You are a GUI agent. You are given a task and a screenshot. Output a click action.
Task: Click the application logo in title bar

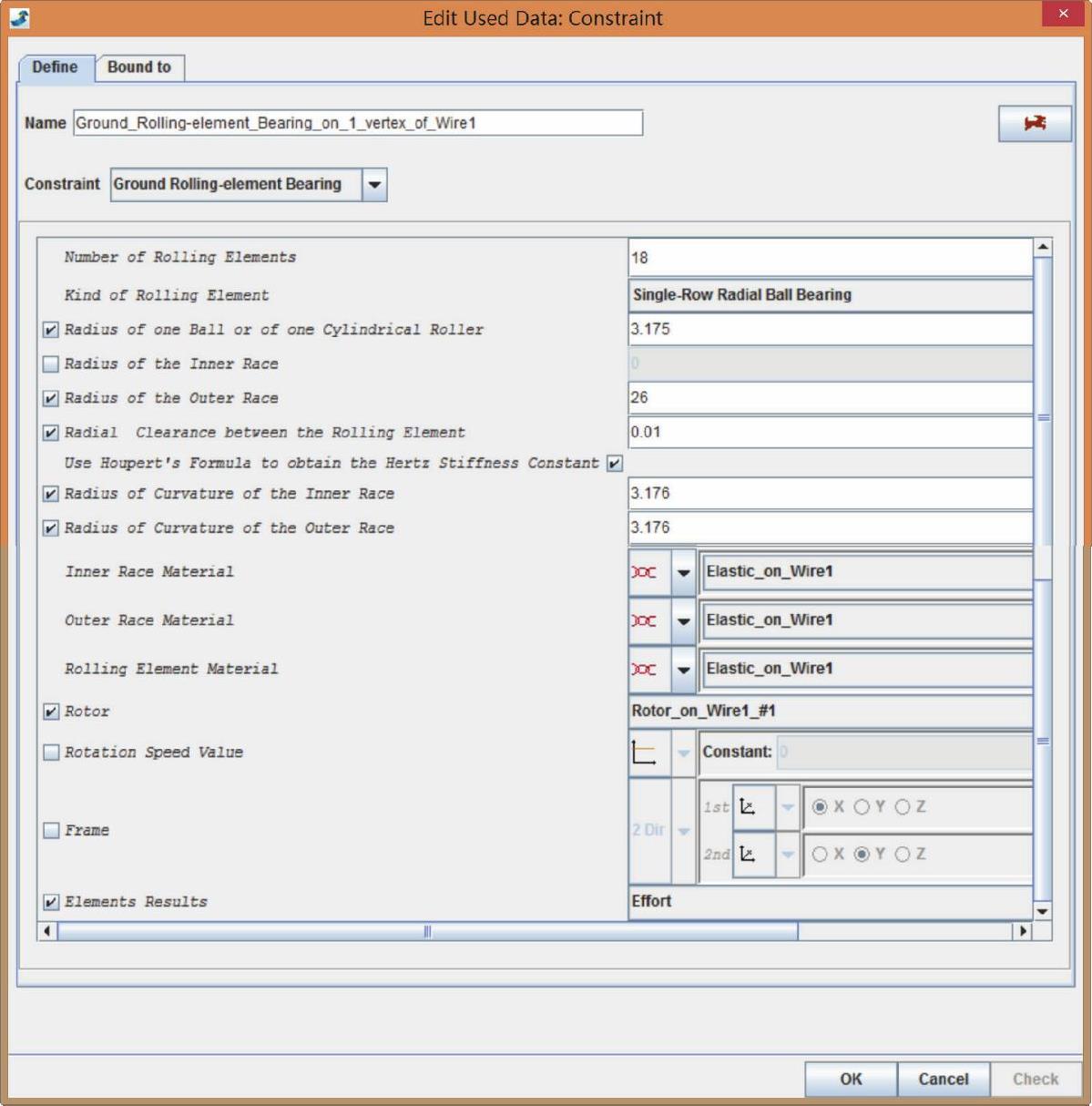[x=20, y=17]
